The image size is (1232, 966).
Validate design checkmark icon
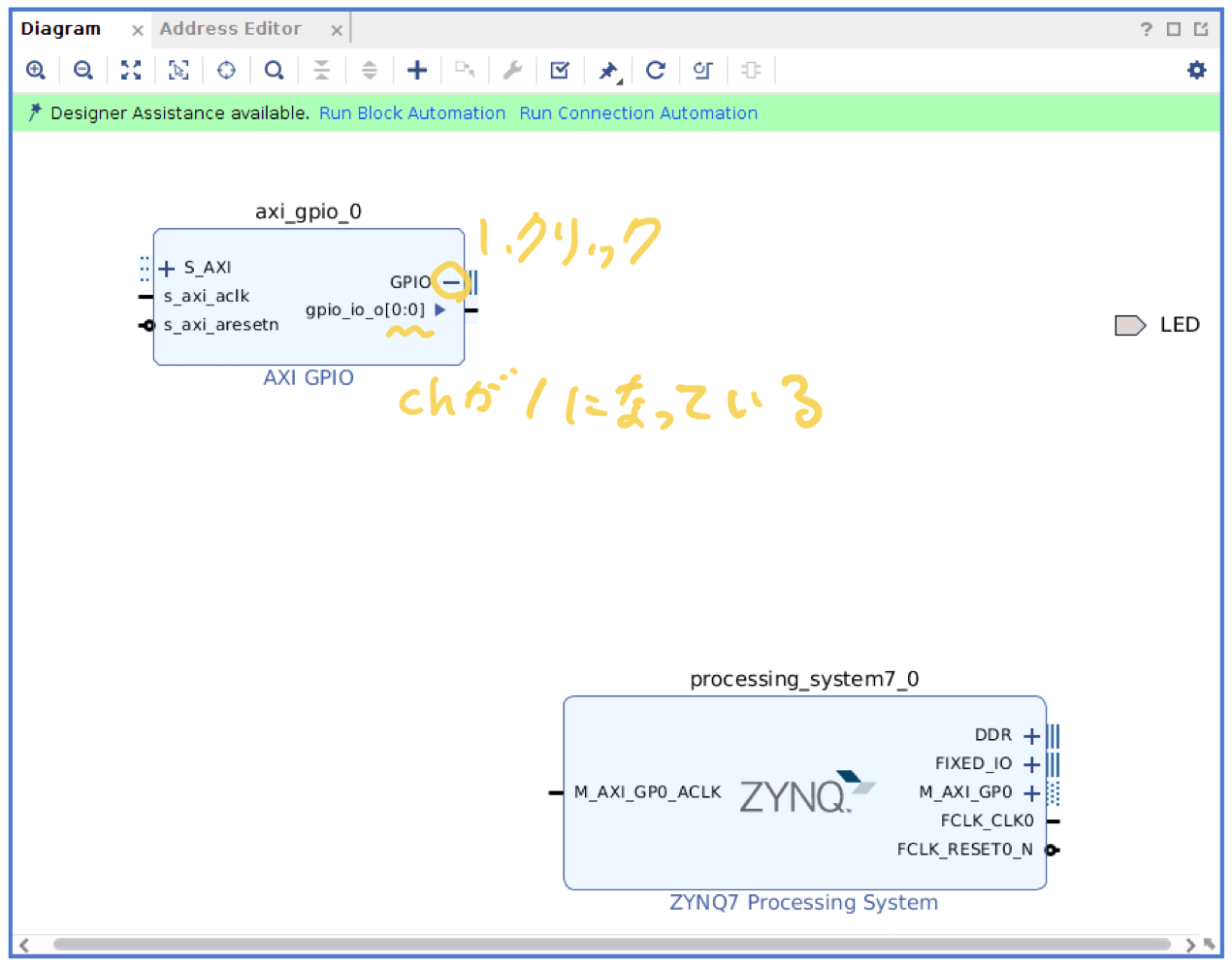(560, 70)
